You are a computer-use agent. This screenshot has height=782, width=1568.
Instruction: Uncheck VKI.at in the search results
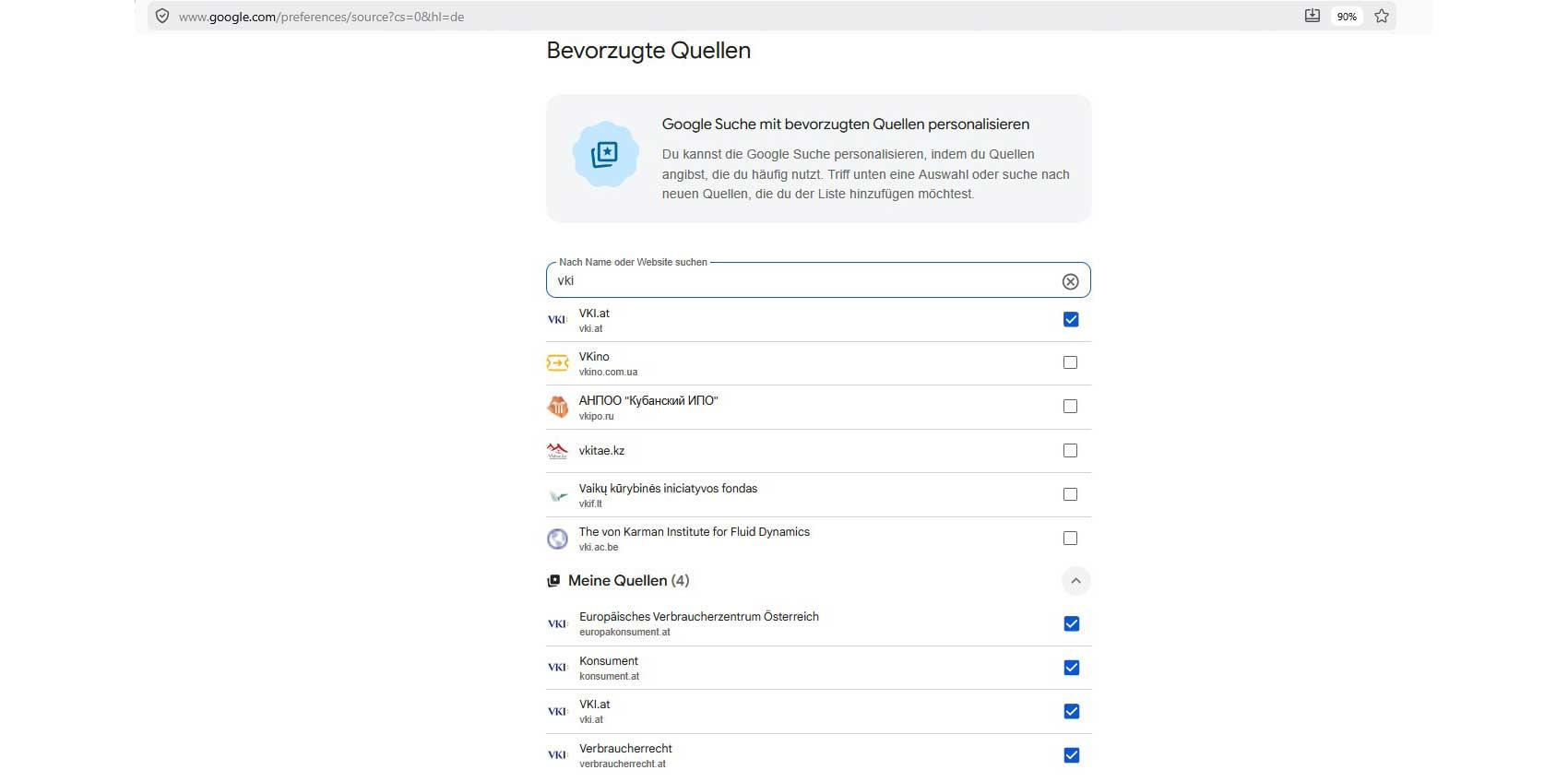coord(1071,319)
